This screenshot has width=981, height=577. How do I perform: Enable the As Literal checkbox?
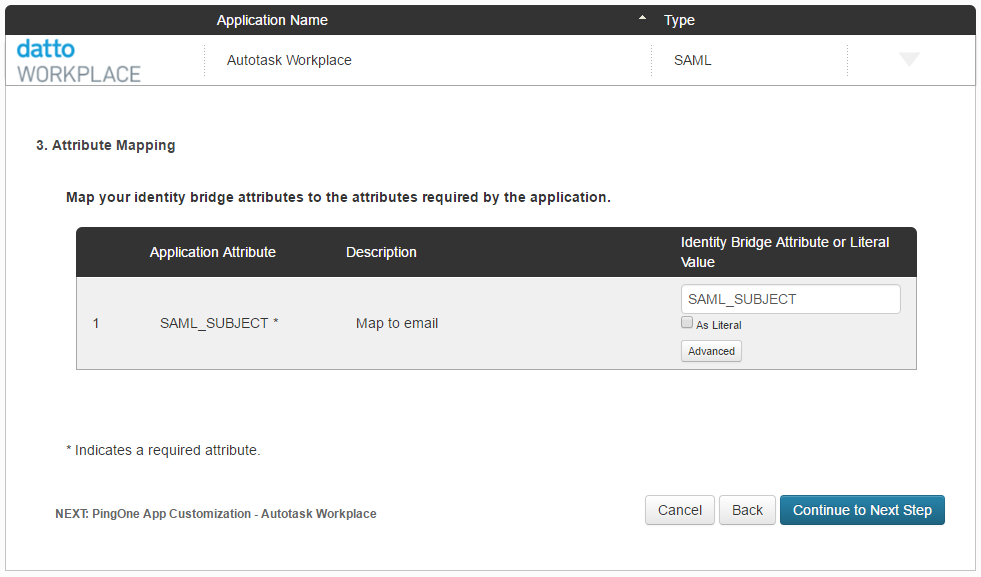[687, 323]
